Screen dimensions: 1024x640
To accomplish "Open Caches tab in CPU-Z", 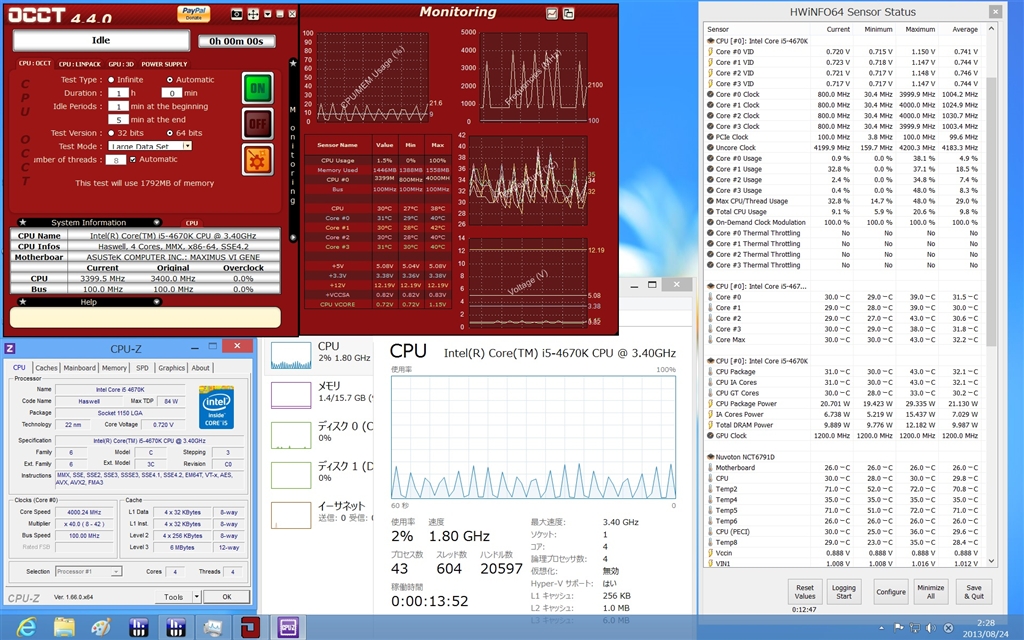I will click(x=46, y=368).
